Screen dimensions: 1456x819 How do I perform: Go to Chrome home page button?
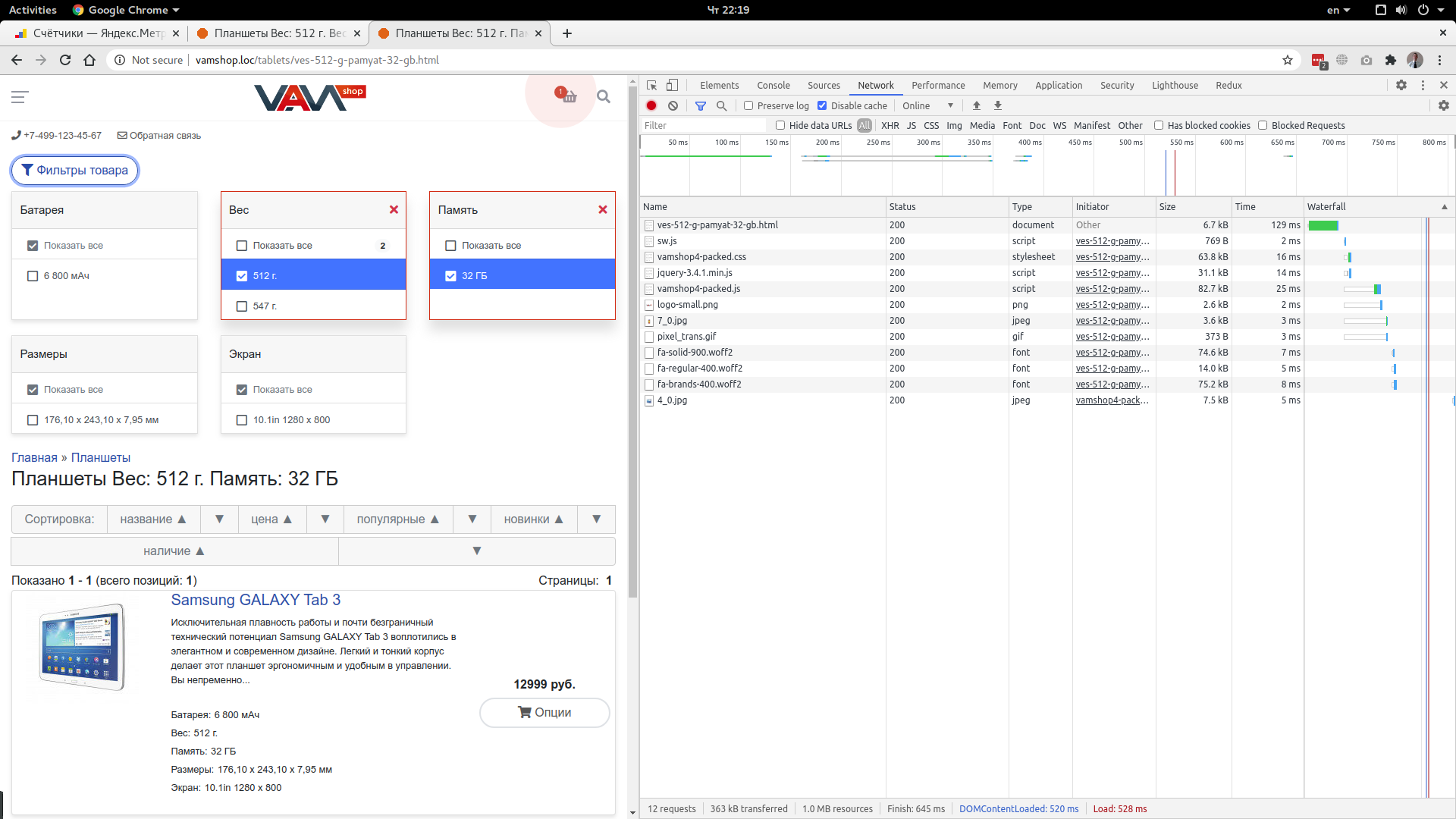tap(89, 60)
